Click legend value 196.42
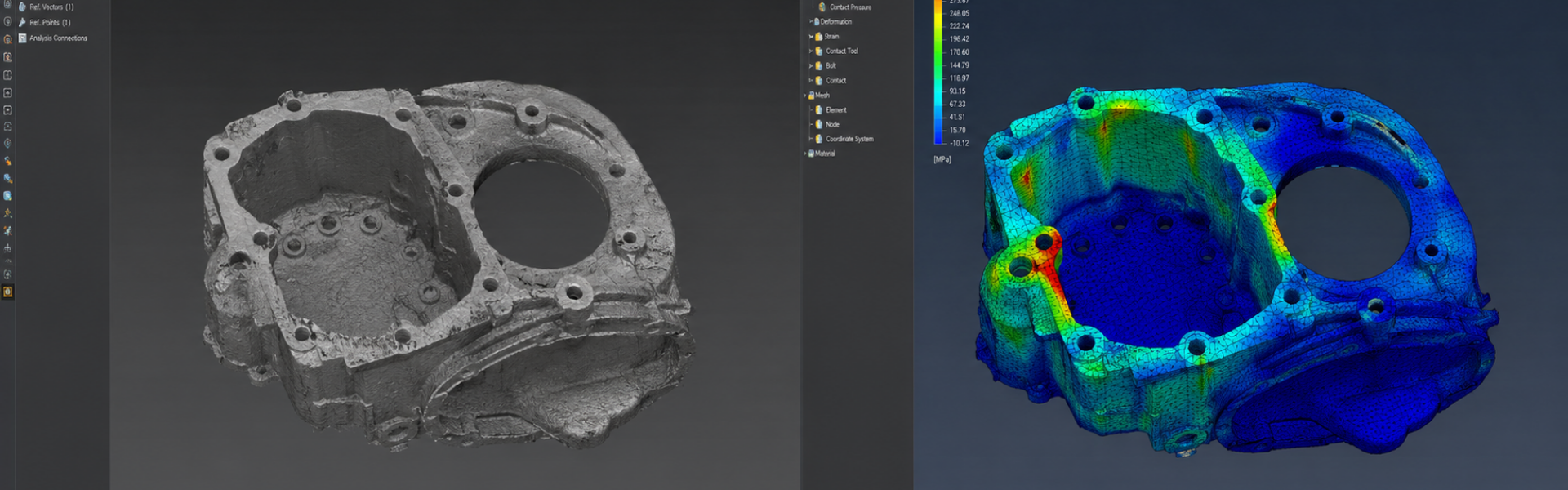The height and width of the screenshot is (490, 1568). pyautogui.click(x=960, y=39)
